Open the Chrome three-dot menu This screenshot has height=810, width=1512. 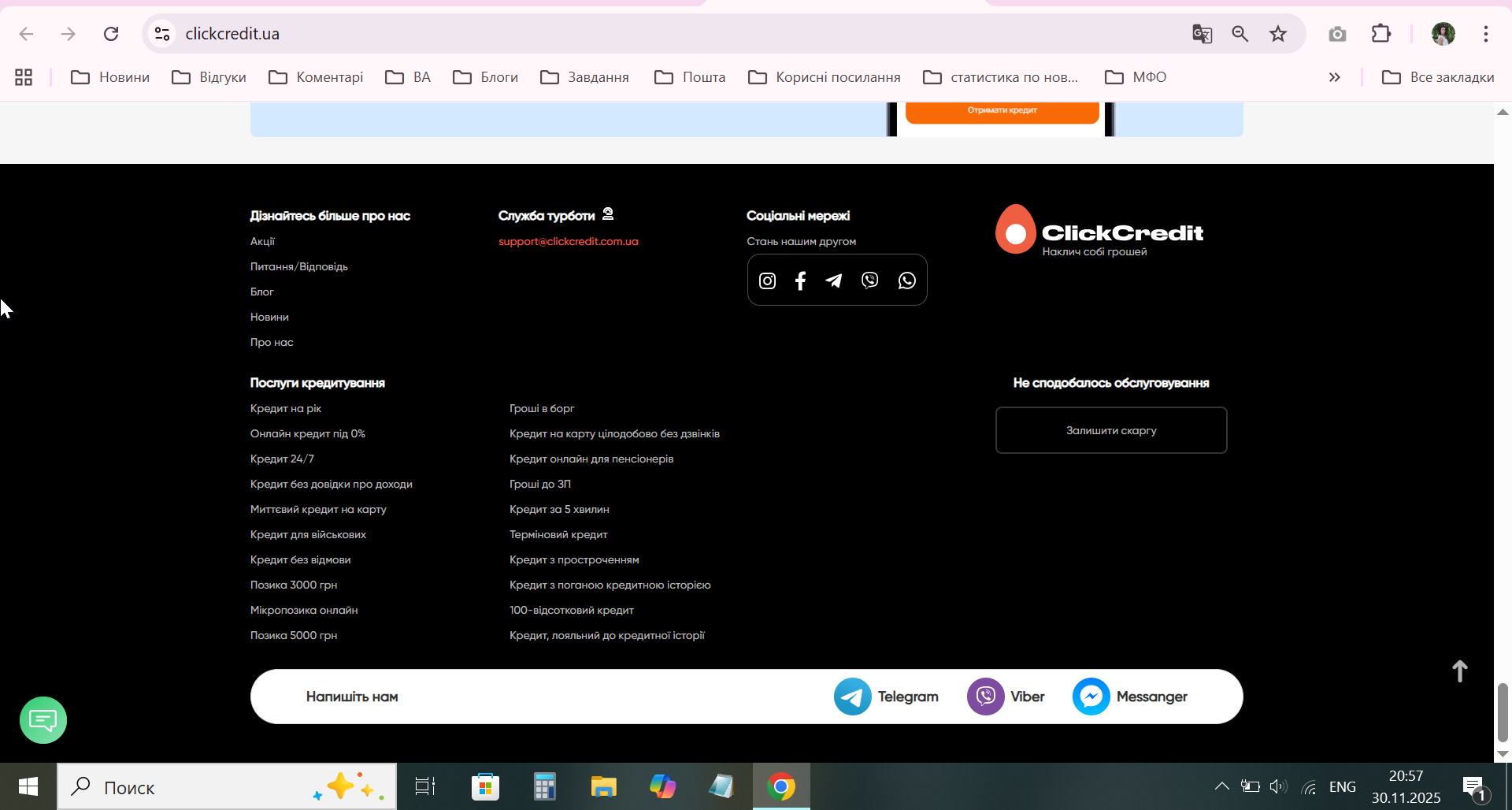[1486, 34]
